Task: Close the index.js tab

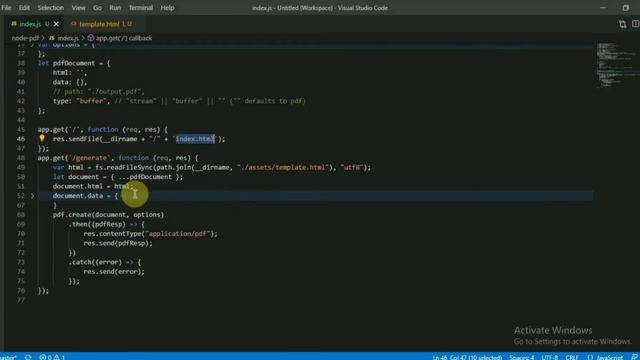Action: coord(56,24)
